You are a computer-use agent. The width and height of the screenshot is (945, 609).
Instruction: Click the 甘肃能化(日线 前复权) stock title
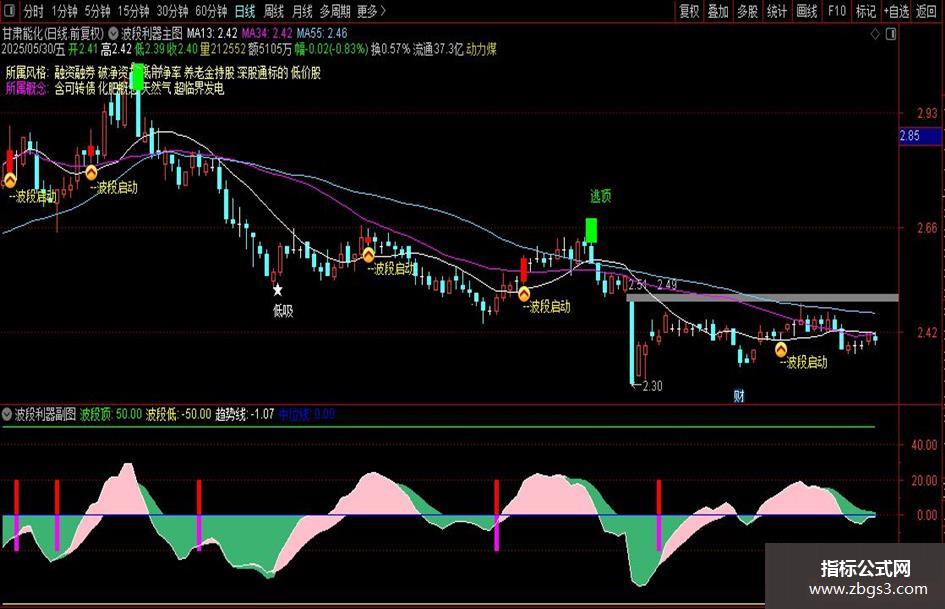click(x=53, y=34)
